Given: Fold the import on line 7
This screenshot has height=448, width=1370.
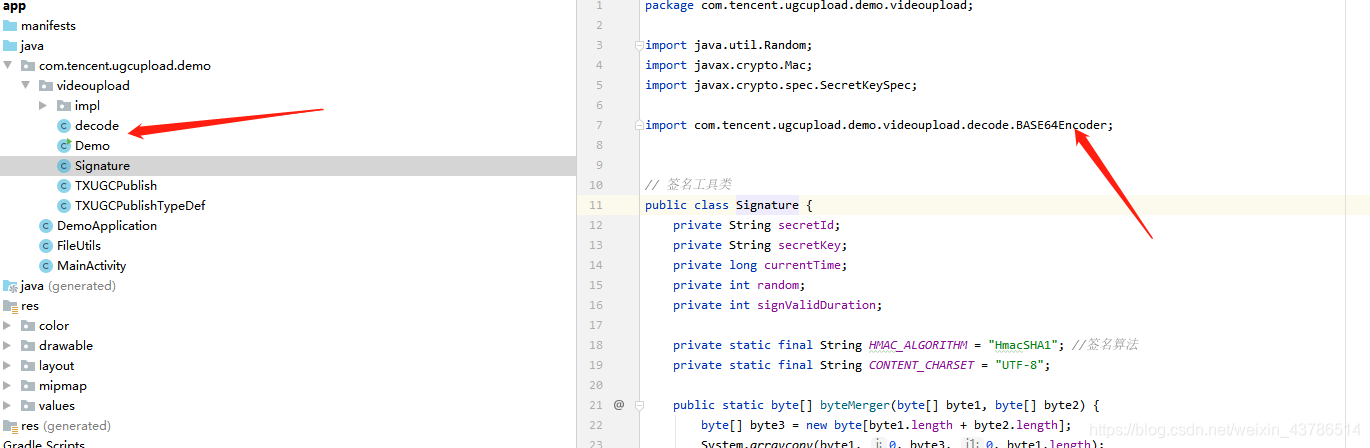Looking at the screenshot, I should (638, 125).
